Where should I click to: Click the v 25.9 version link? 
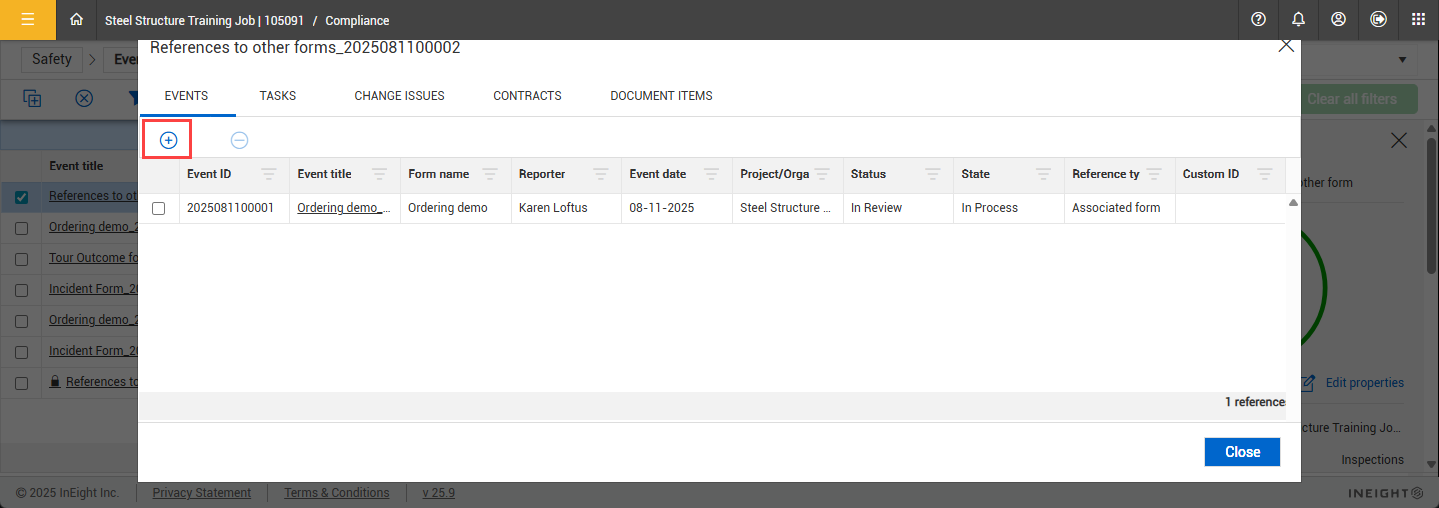click(x=438, y=493)
